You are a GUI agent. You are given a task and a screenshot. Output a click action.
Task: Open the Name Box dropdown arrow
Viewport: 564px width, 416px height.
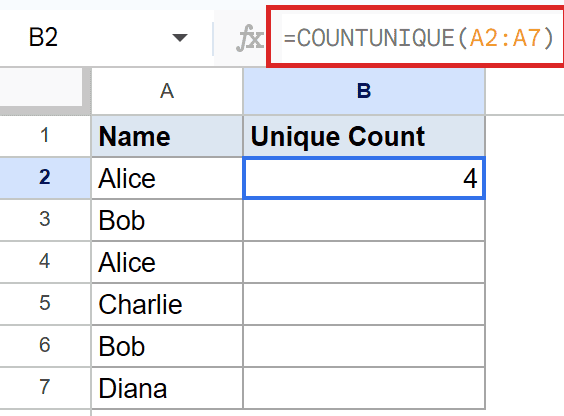tap(179, 37)
